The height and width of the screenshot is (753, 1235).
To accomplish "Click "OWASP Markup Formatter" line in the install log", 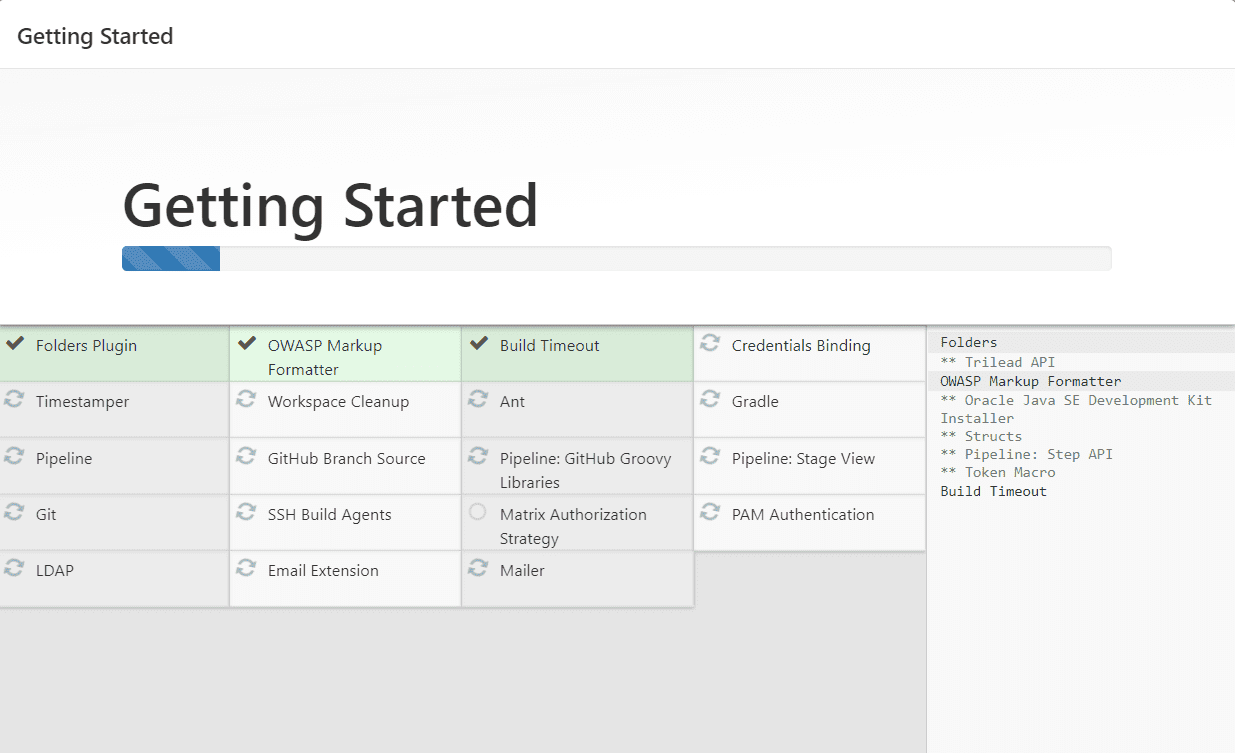I will 1031,381.
